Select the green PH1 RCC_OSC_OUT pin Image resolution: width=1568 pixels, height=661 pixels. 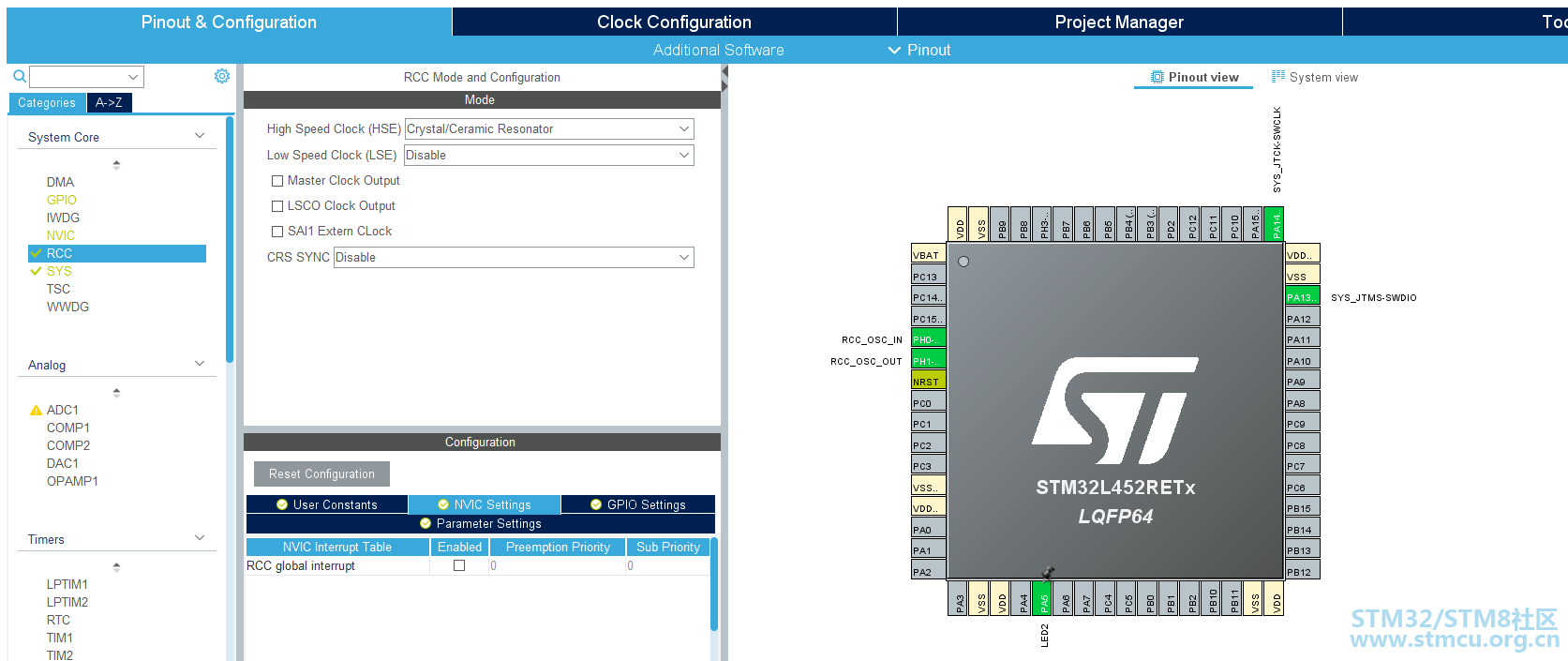929,360
